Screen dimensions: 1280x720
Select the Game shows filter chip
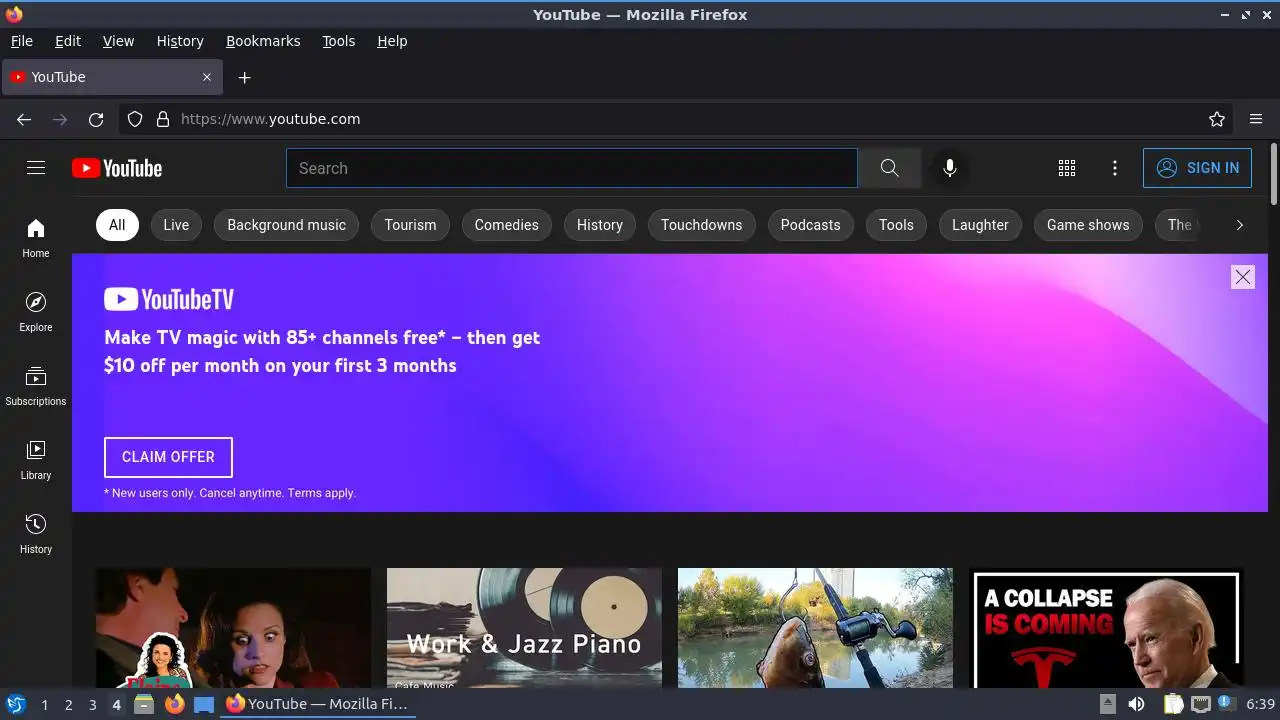(x=1088, y=225)
